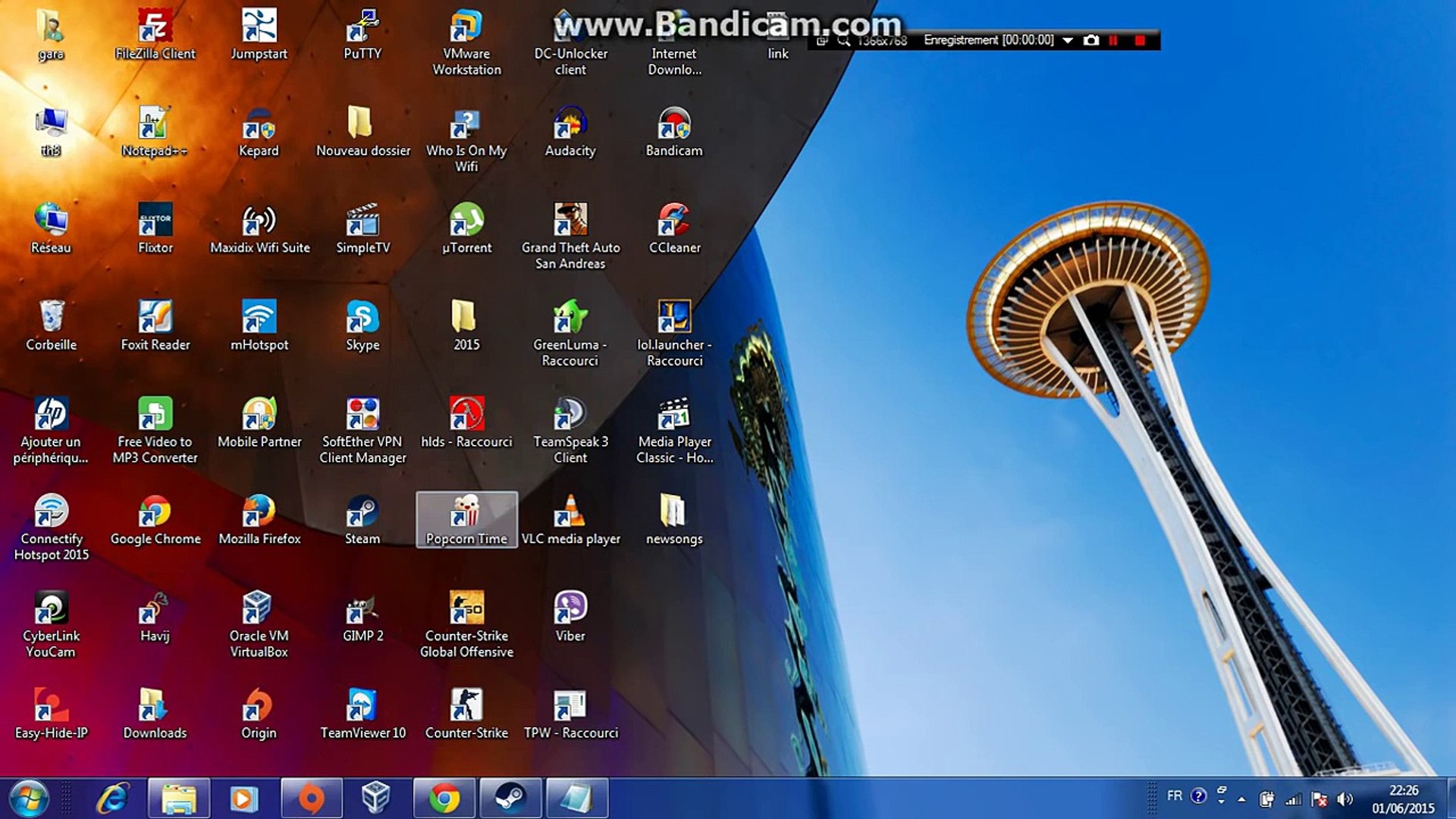Toggle Bandicam pause recording button
This screenshot has height=819, width=1456.
coord(1112,40)
